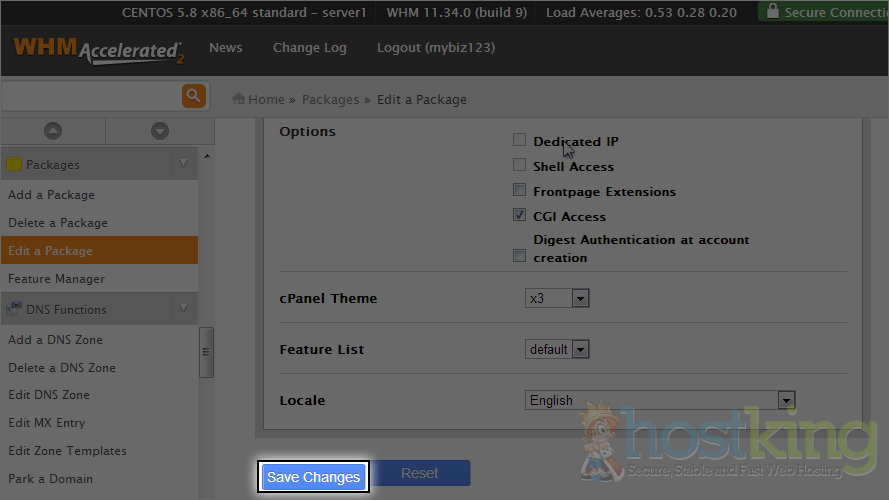Click the Packages section folder icon
Viewport: 889px width, 500px height.
coord(14,164)
